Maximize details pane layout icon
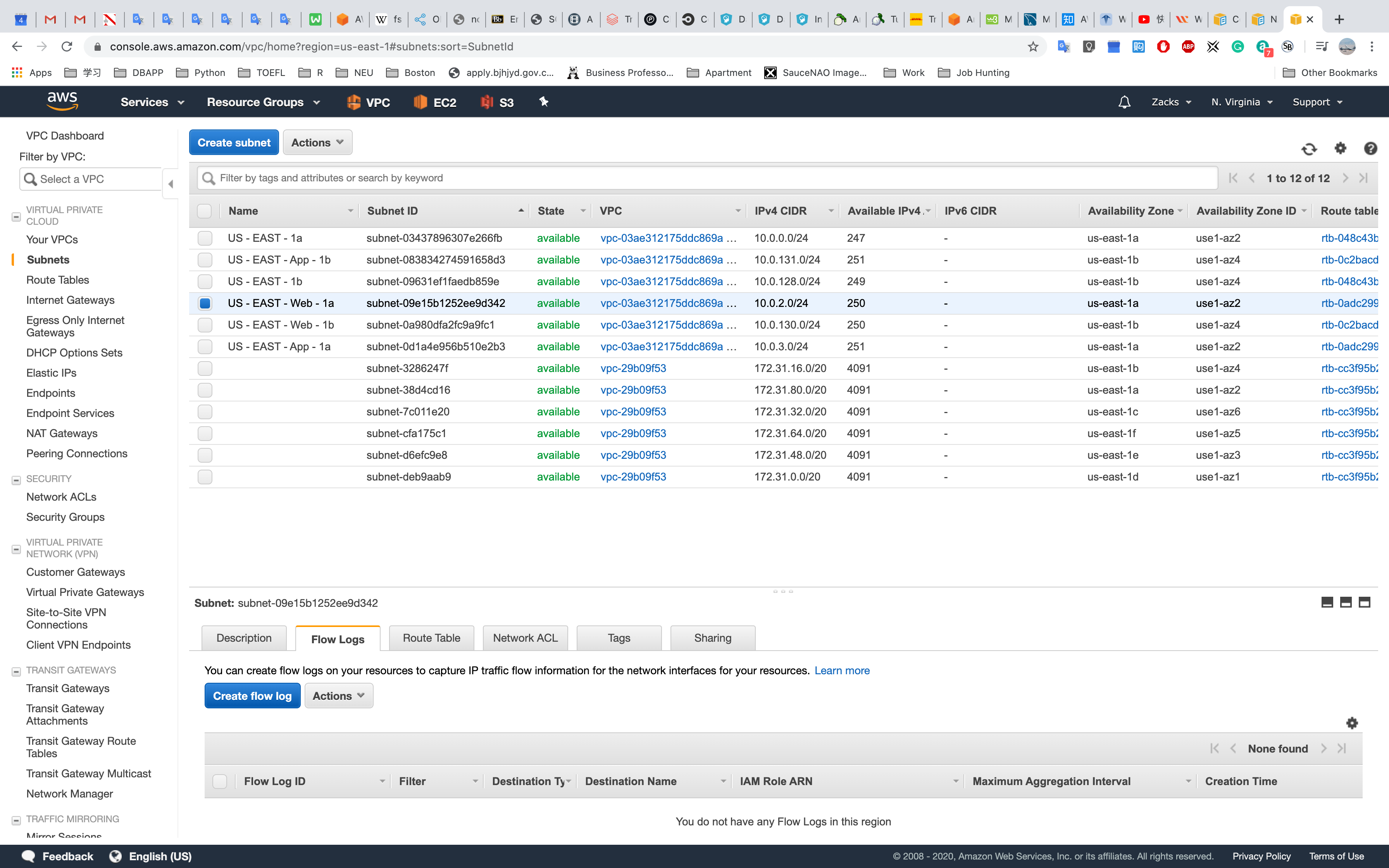 pos(1364,602)
